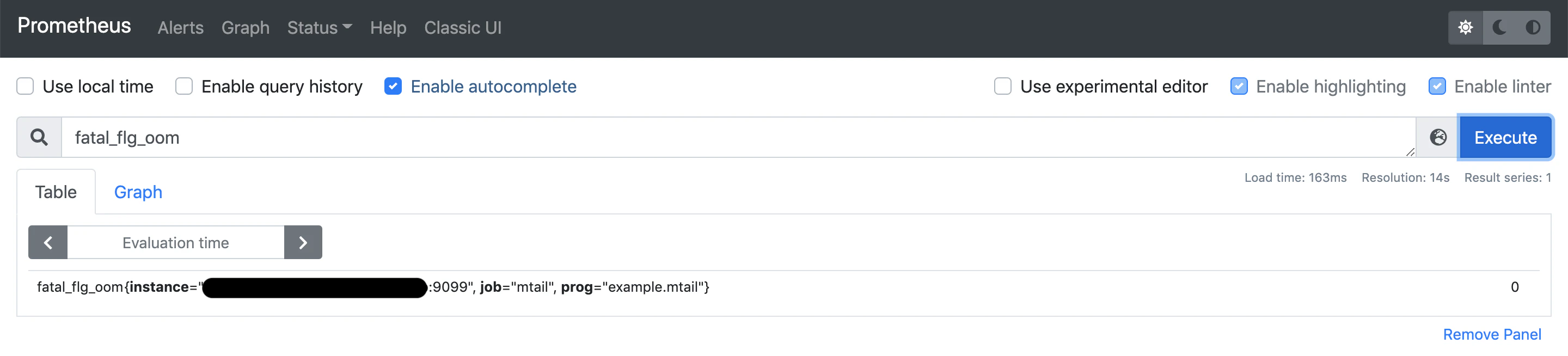Go to previous evaluation time arrow
This screenshot has width=1568, height=356.
[48, 243]
